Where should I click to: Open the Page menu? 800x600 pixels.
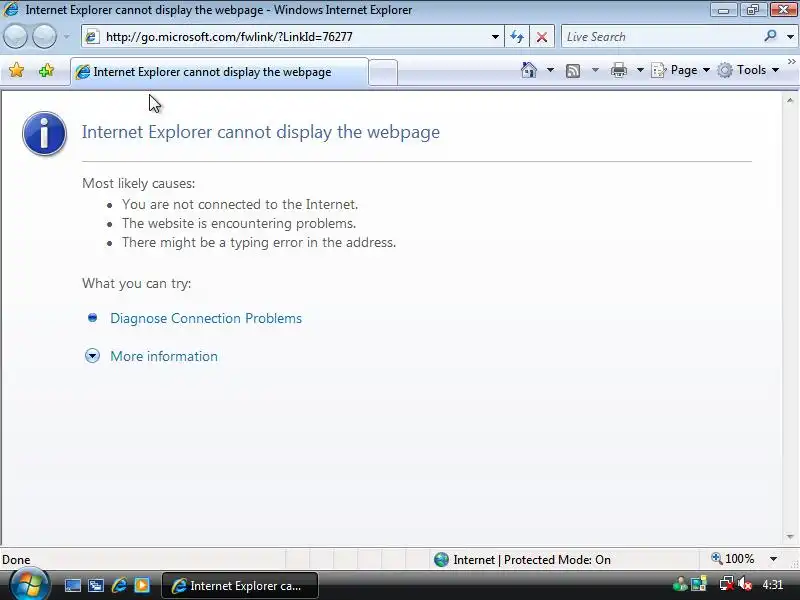pyautogui.click(x=681, y=70)
